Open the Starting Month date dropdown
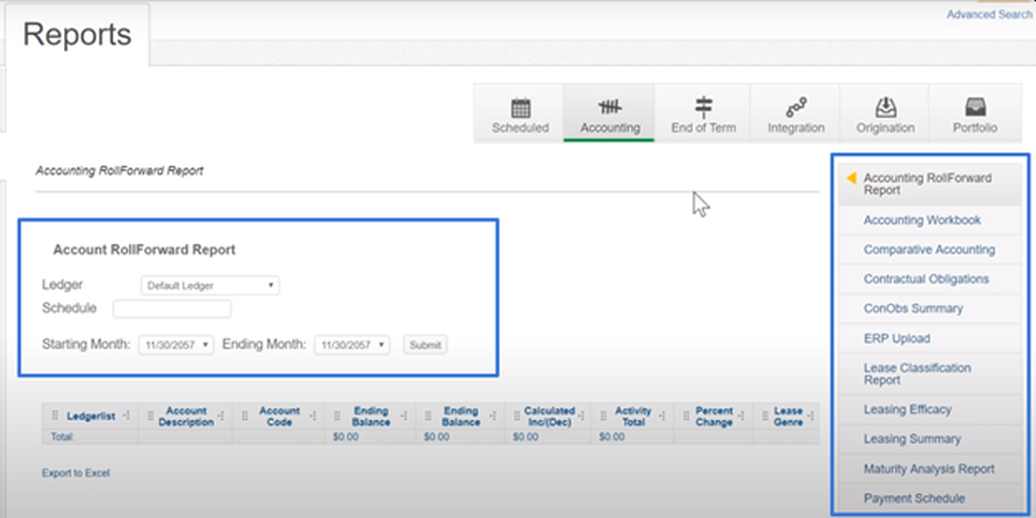This screenshot has width=1036, height=518. [x=176, y=345]
